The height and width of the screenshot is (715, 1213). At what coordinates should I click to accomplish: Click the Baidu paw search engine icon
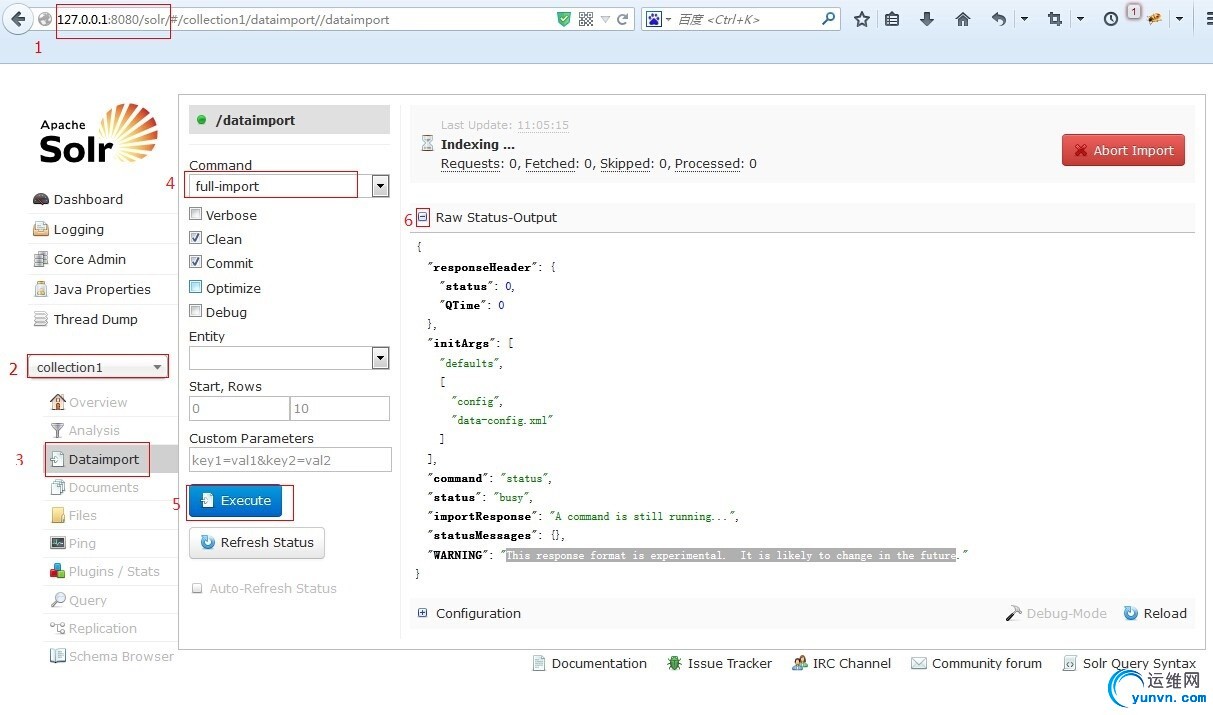point(654,19)
